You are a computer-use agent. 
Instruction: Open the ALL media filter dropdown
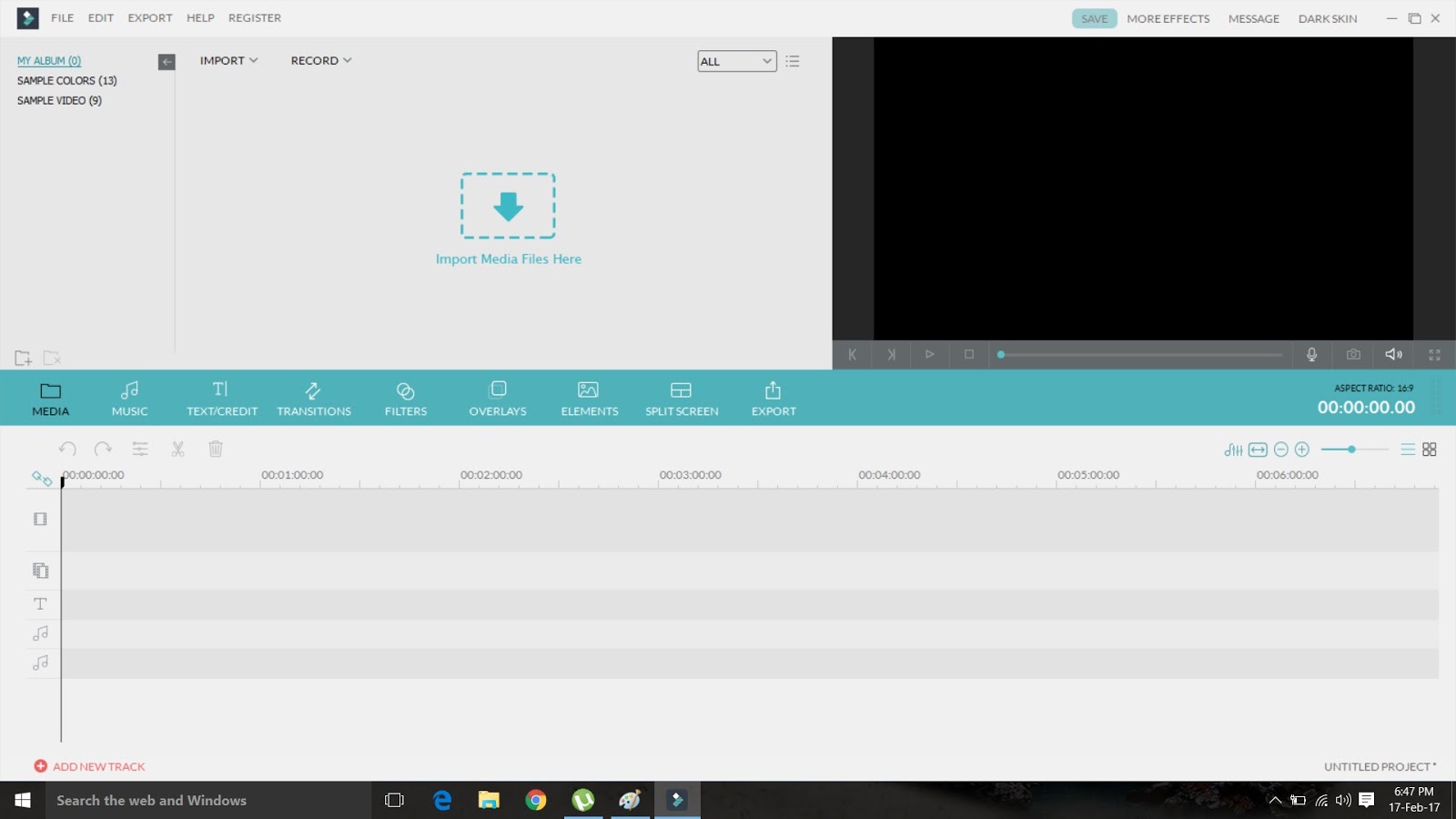pyautogui.click(x=735, y=60)
